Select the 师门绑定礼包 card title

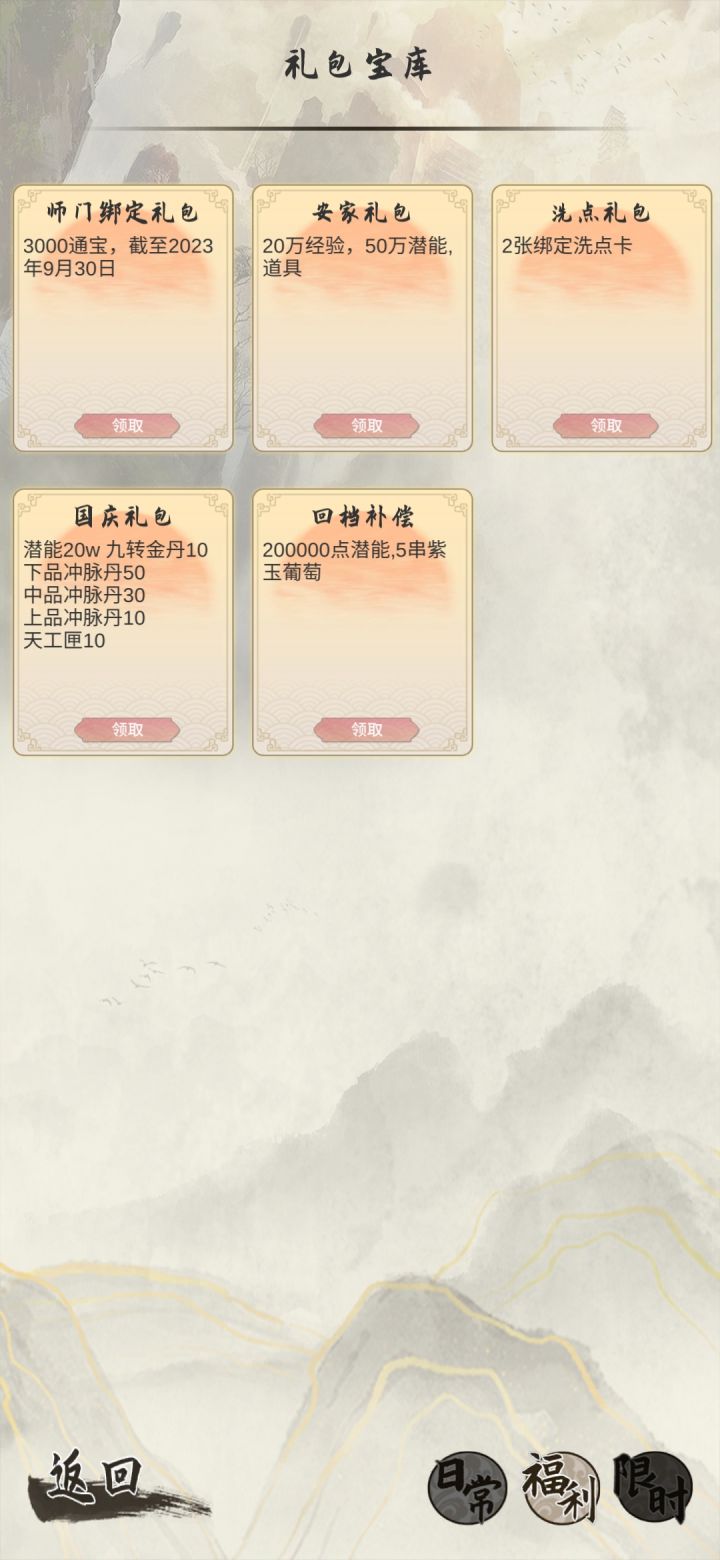tap(123, 213)
